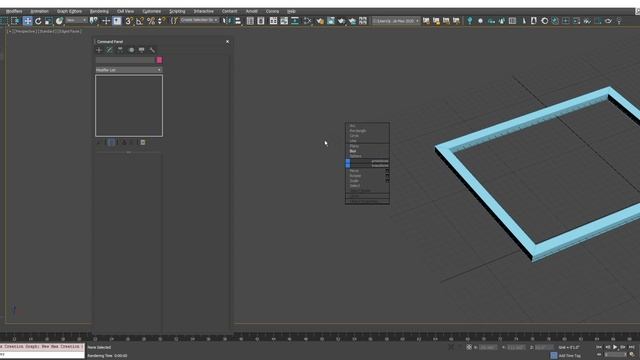Click settings box next to Rotate in quad menu

tap(387, 176)
